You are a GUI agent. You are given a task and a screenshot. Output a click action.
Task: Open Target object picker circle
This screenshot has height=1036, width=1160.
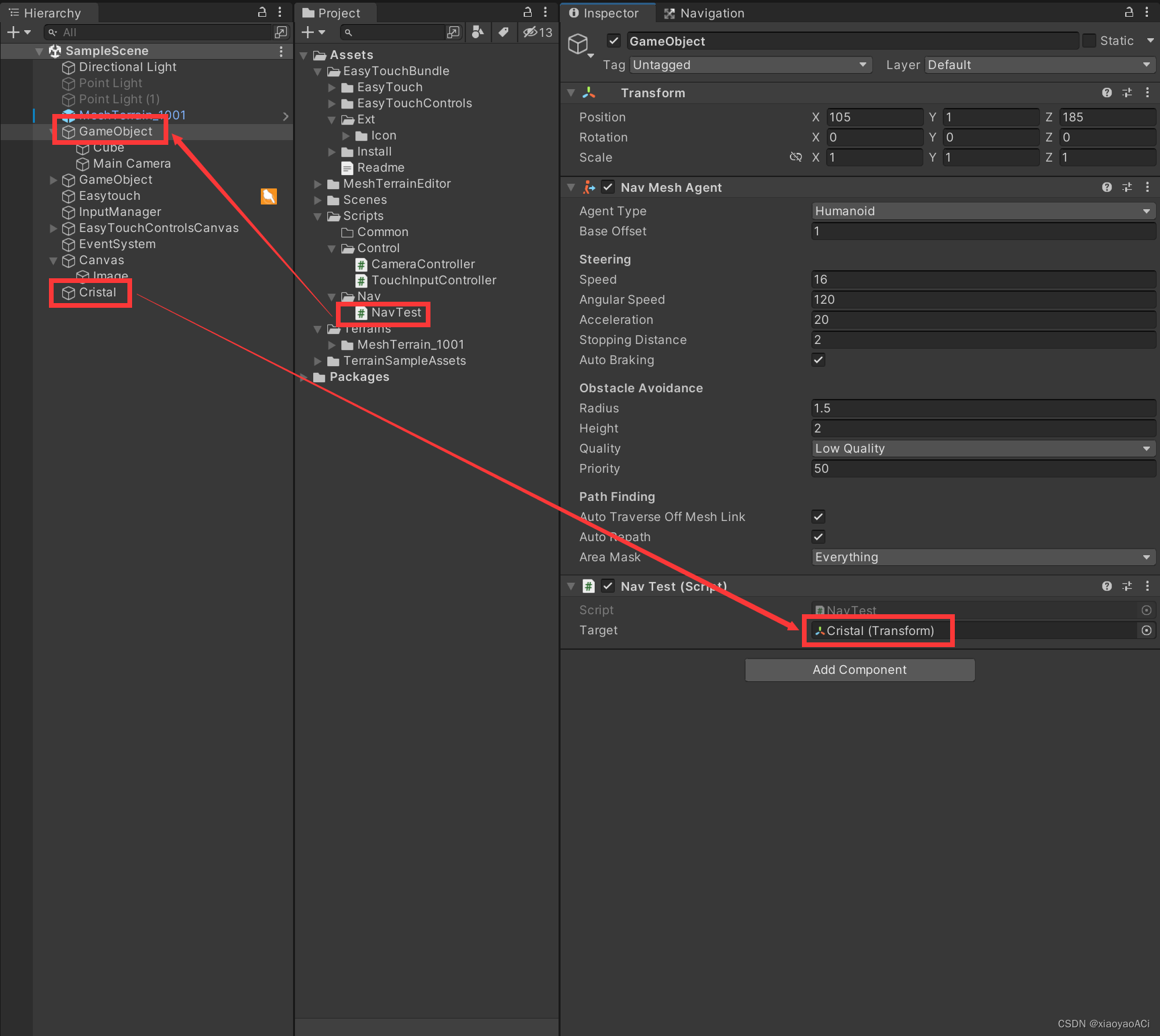coord(1147,630)
